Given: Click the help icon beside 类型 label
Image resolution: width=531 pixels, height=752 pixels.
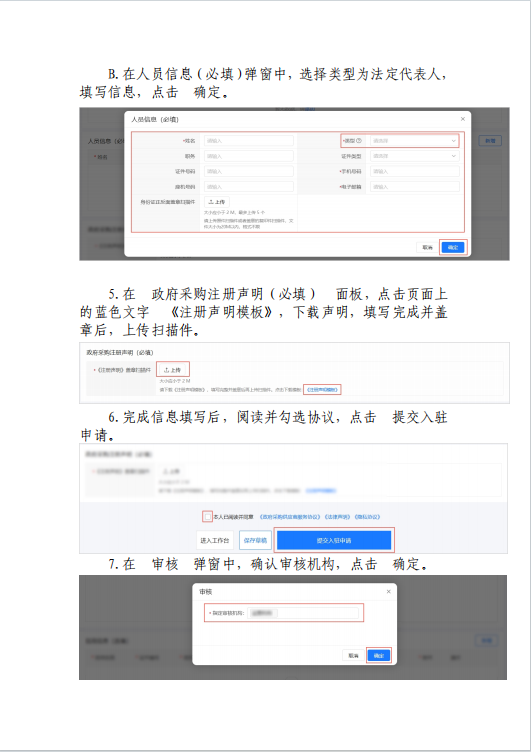Looking at the screenshot, I should tap(359, 141).
